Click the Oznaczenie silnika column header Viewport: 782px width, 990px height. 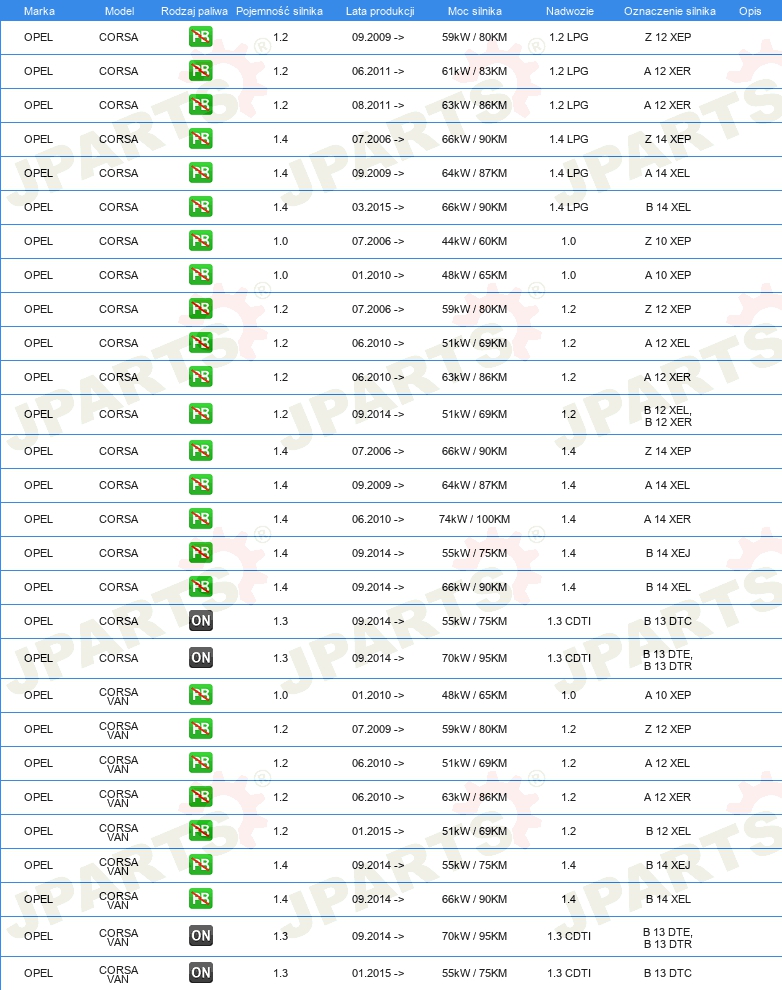coord(670,11)
